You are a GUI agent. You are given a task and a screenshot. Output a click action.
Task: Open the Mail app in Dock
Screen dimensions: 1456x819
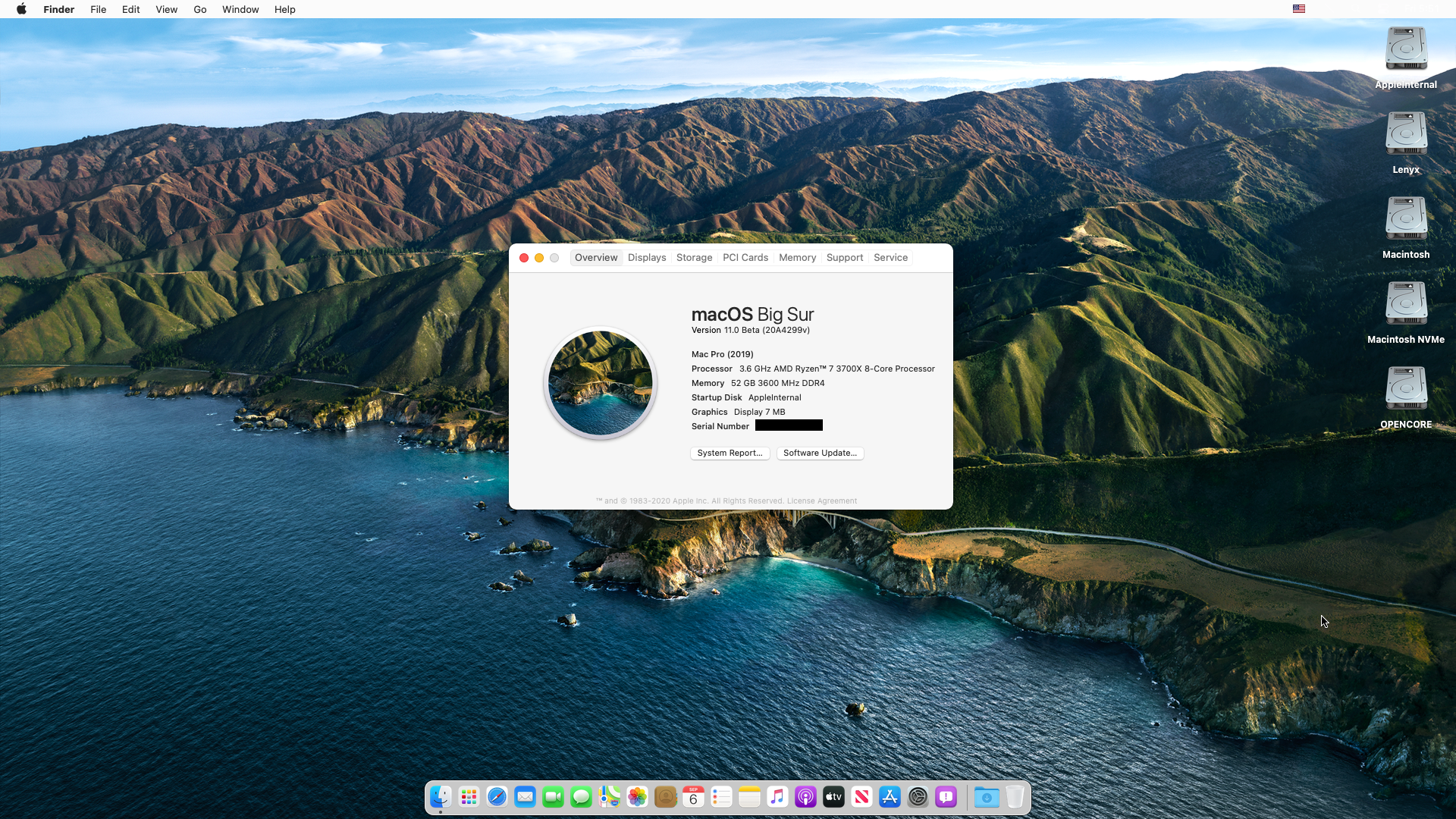(x=525, y=797)
